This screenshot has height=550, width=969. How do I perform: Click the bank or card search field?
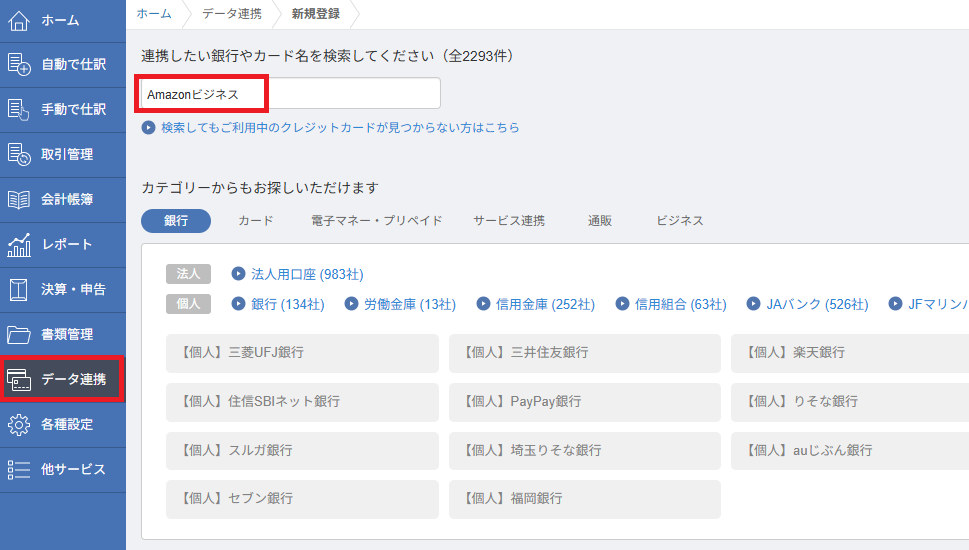point(290,94)
